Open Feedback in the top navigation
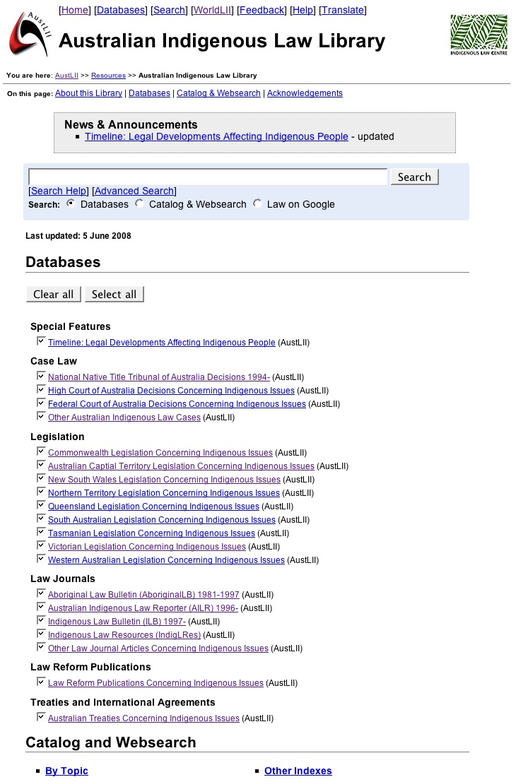This screenshot has height=782, width=516. (x=262, y=10)
